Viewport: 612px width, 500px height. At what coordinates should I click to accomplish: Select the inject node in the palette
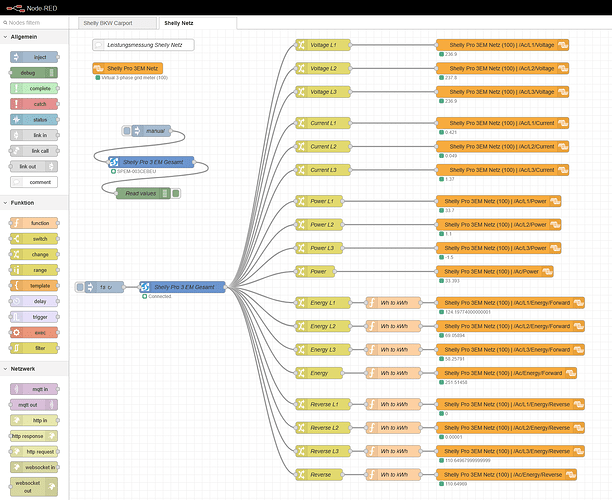click(x=34, y=57)
